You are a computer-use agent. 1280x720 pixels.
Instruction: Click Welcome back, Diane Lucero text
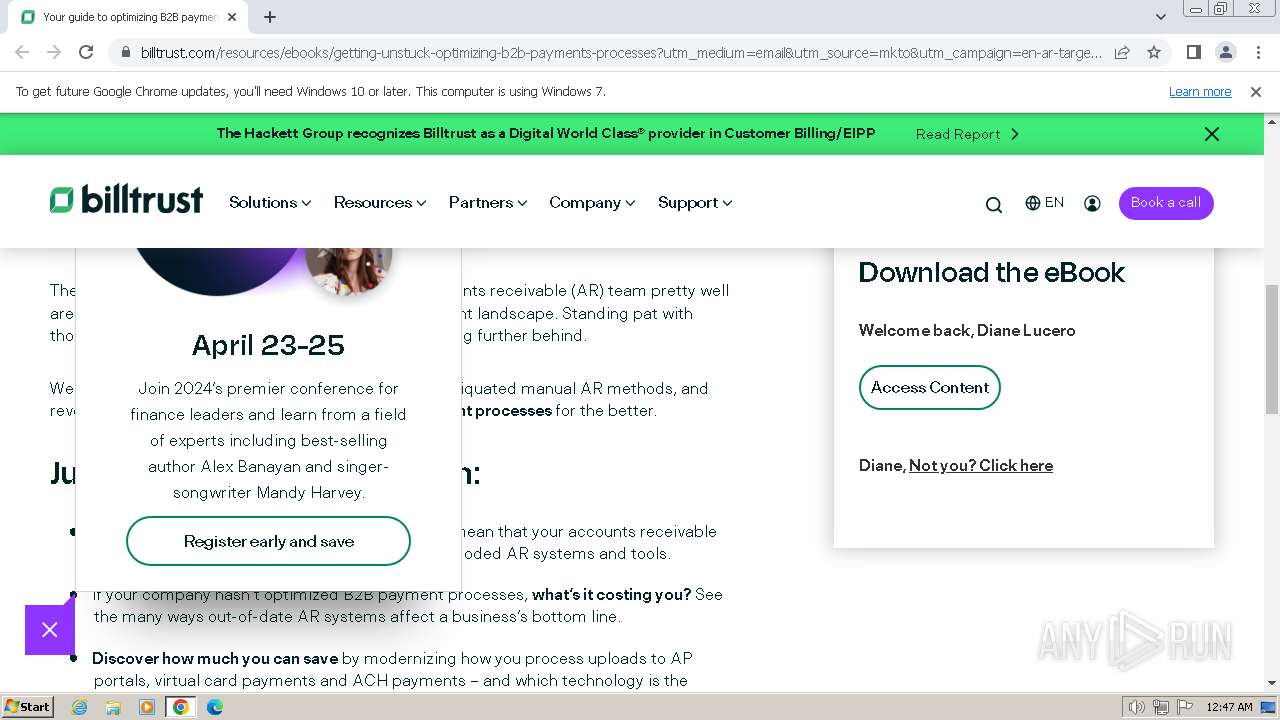[967, 331]
